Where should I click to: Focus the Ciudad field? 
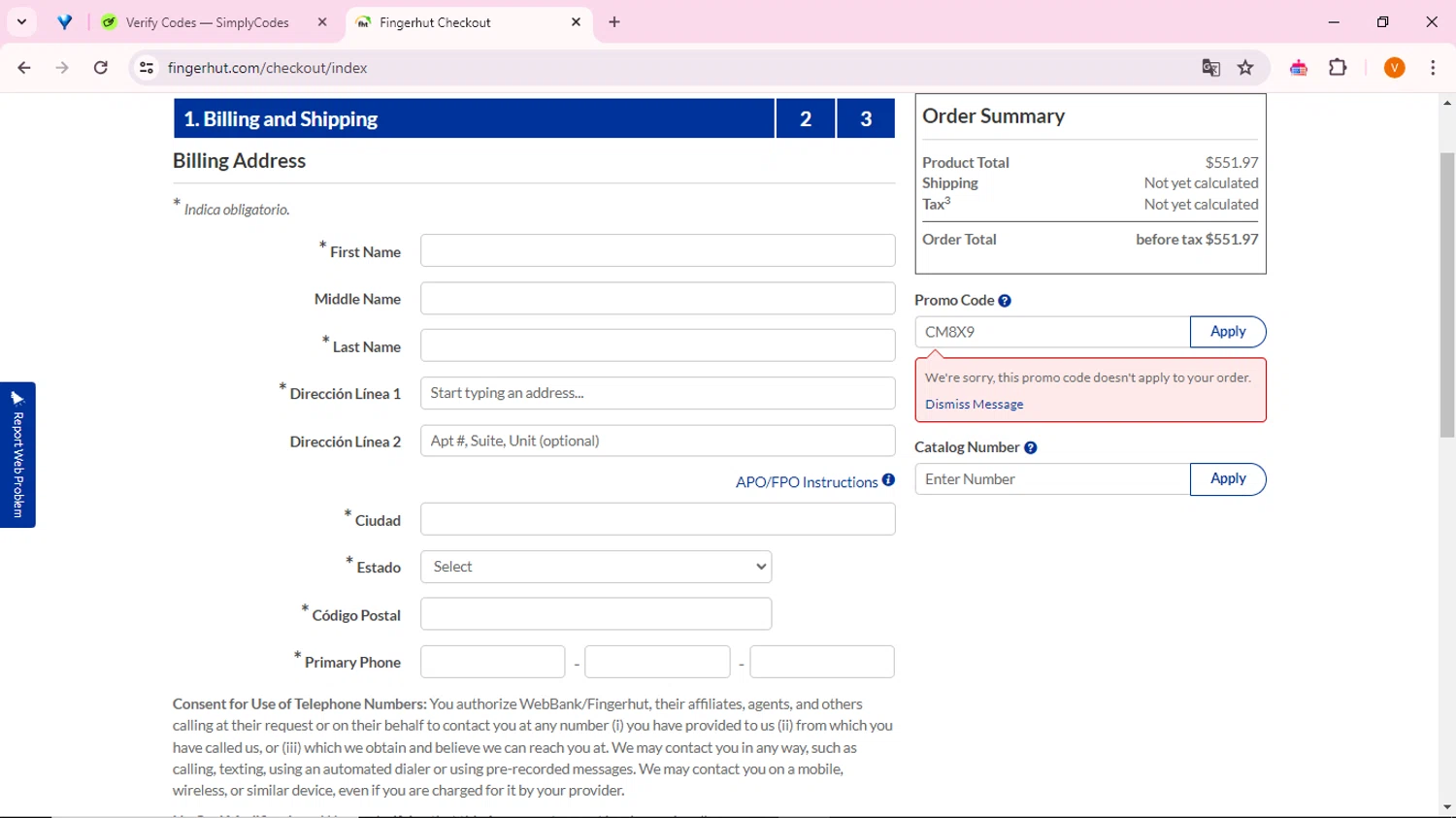657,519
